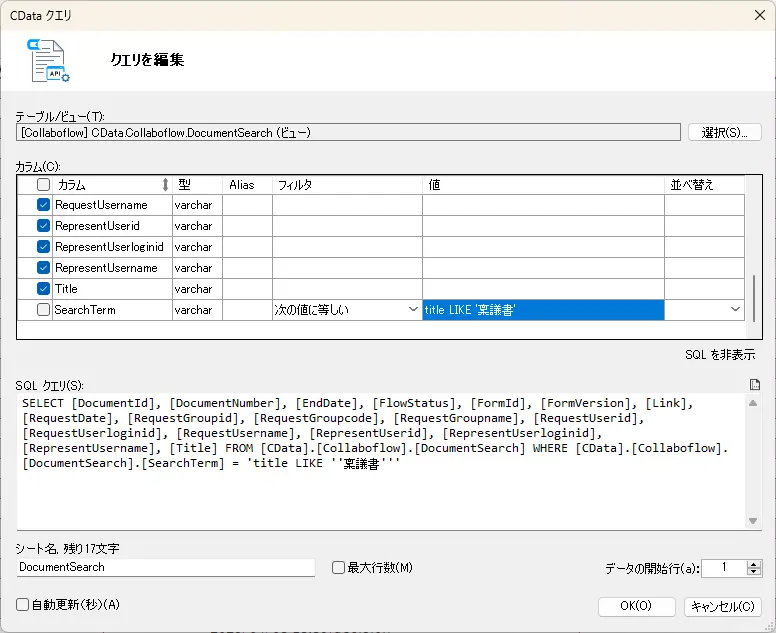Toggle the select-all columns header checkbox
The height and width of the screenshot is (633, 776).
coord(44,185)
